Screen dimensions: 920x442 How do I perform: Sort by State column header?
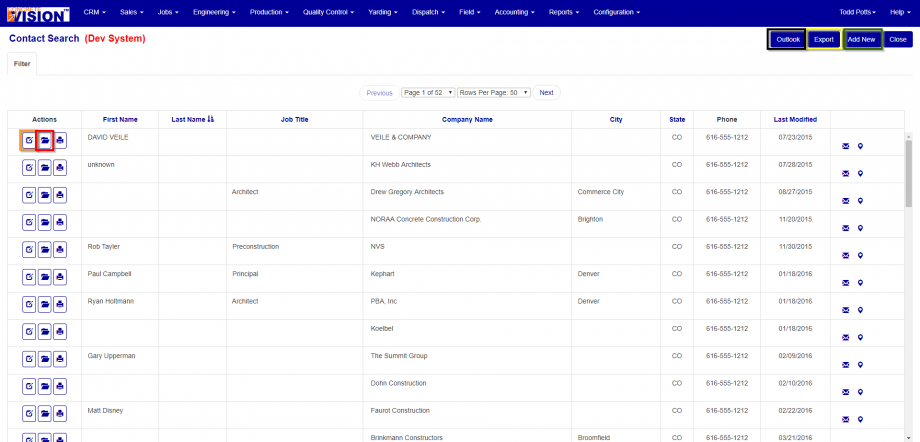[677, 119]
